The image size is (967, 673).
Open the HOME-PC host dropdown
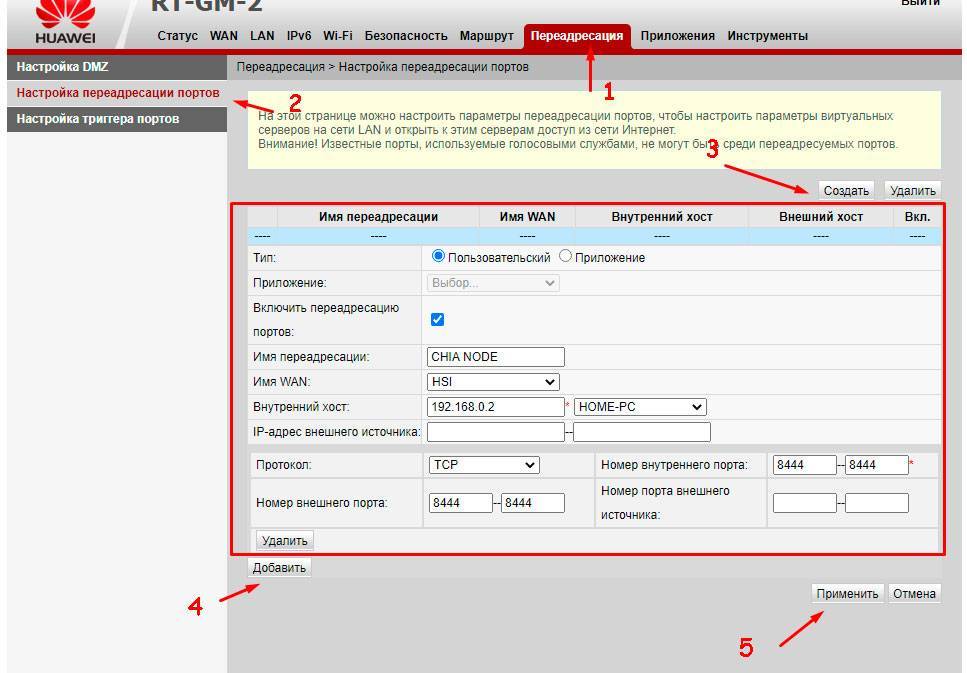coord(640,407)
